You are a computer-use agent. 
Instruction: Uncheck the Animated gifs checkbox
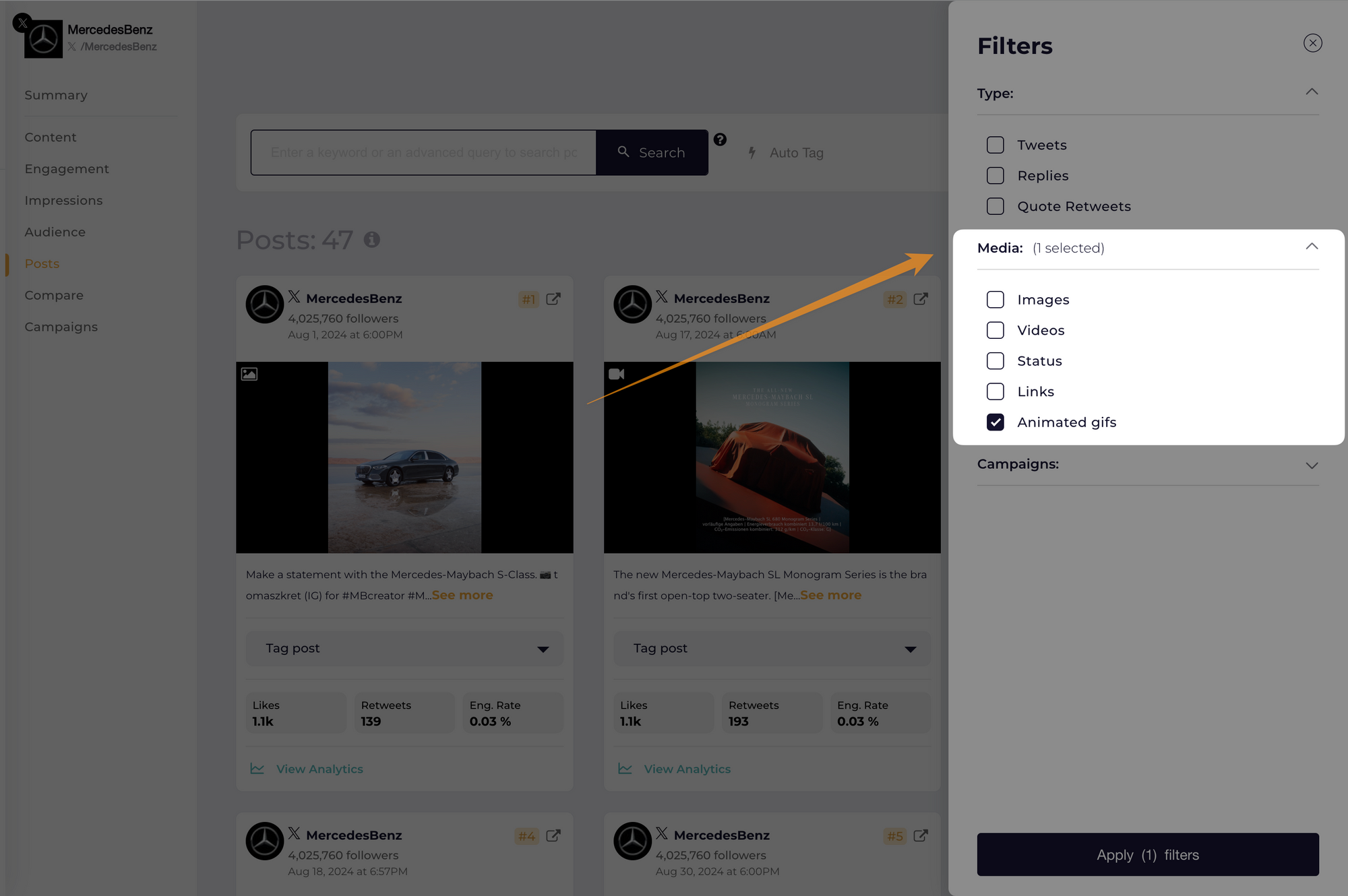(995, 422)
